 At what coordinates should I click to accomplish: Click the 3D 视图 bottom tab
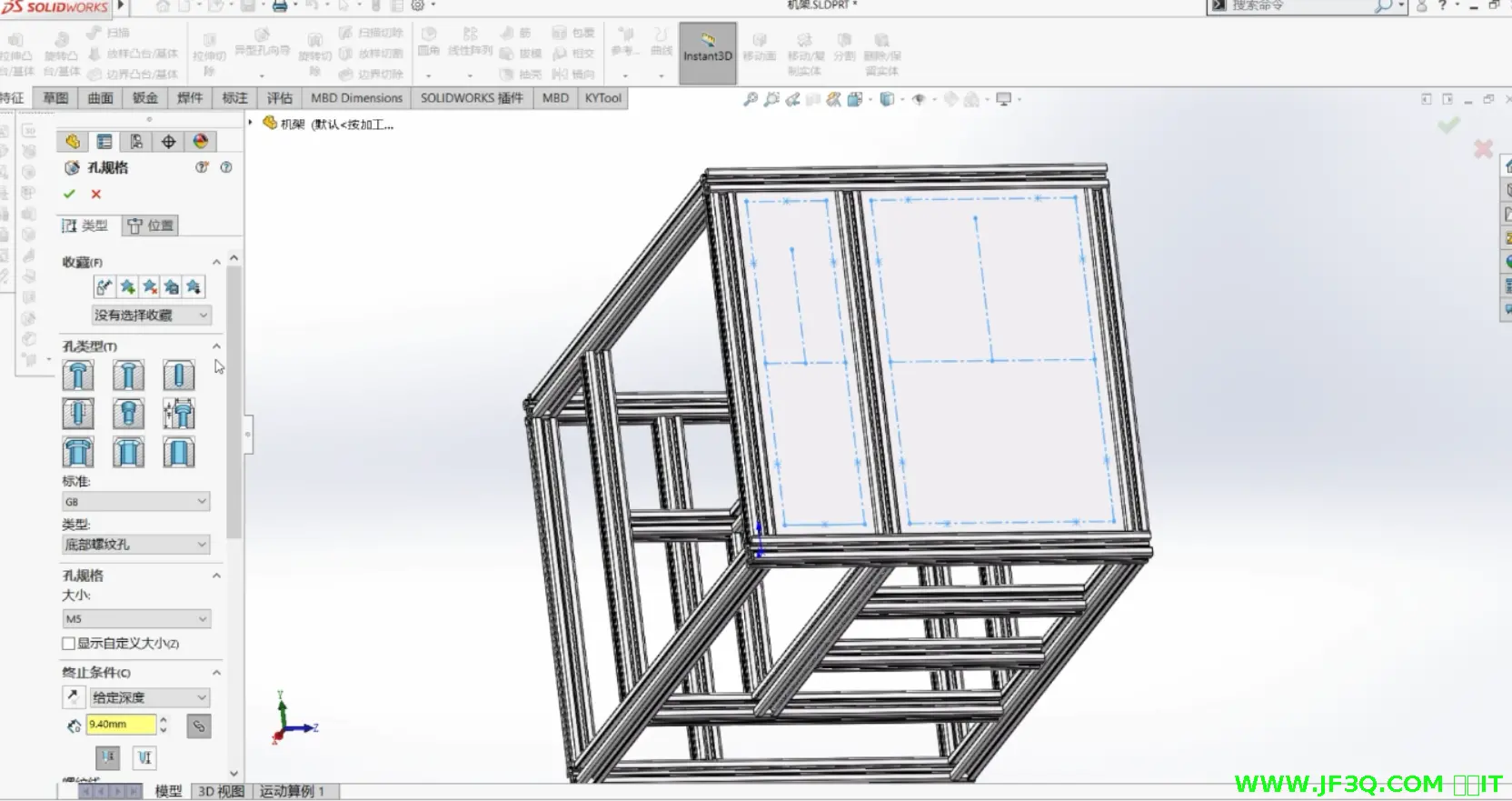(x=221, y=791)
